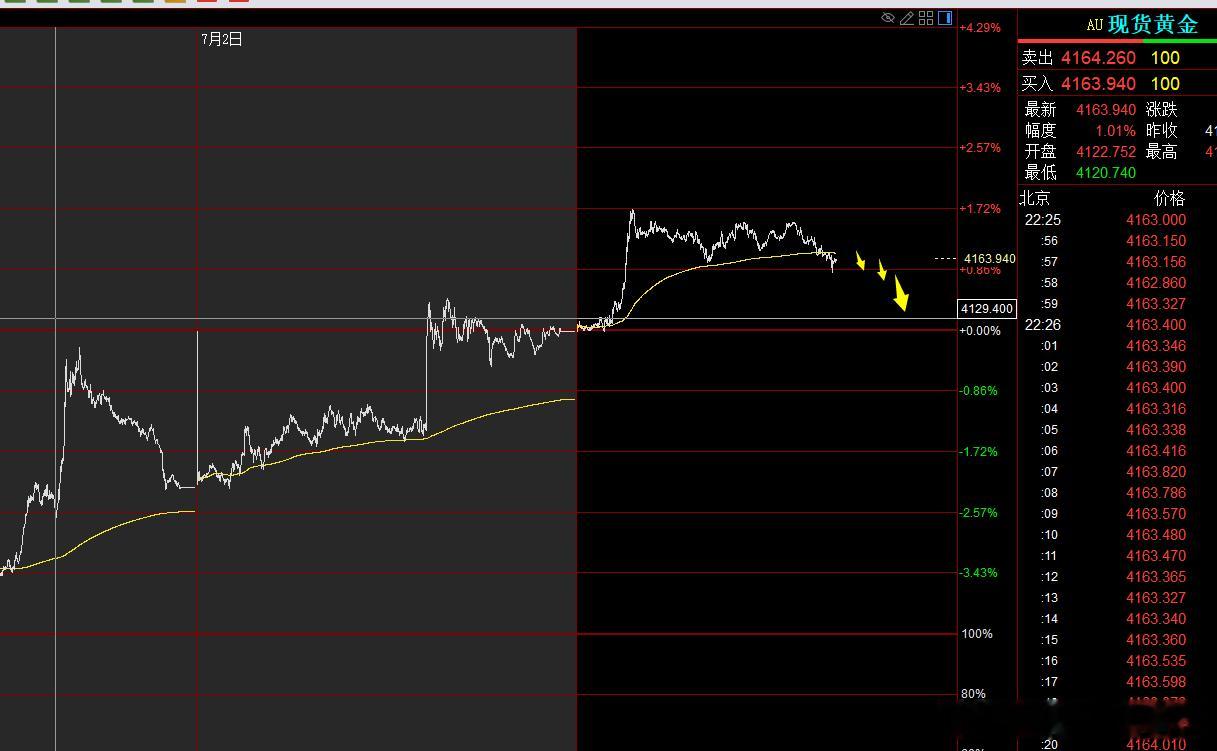The height and width of the screenshot is (751, 1217).
Task: Select tick price 4163.416
Action: [1156, 451]
